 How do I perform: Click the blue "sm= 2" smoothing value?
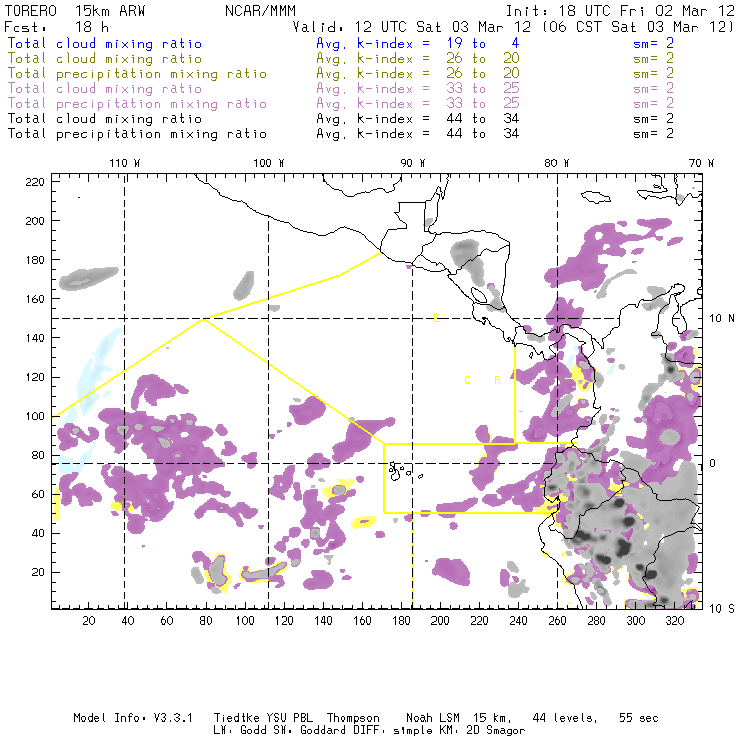654,43
